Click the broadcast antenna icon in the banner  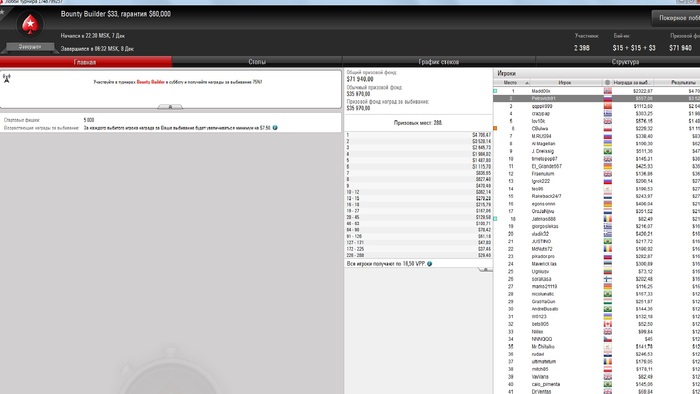pyautogui.click(x=7, y=79)
